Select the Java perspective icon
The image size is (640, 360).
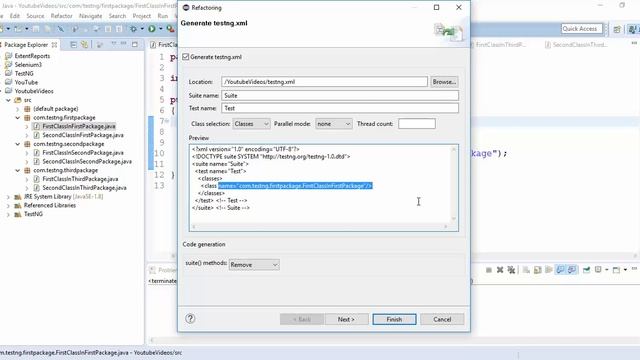coord(632,29)
